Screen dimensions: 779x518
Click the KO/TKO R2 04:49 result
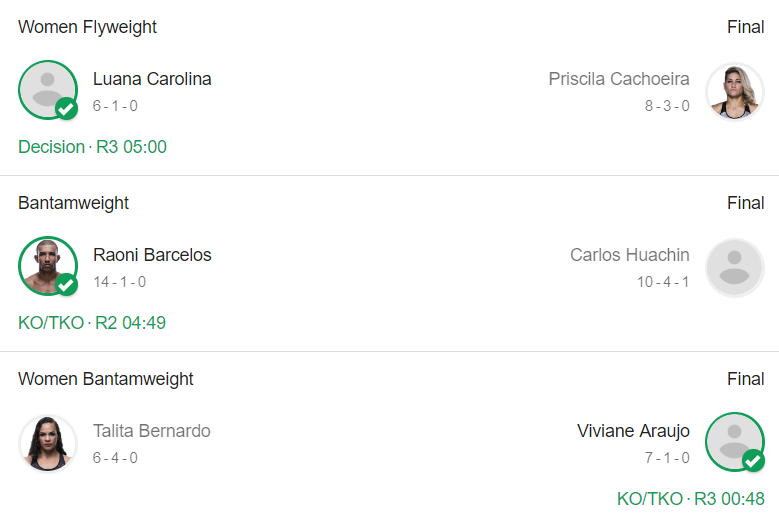(x=92, y=323)
